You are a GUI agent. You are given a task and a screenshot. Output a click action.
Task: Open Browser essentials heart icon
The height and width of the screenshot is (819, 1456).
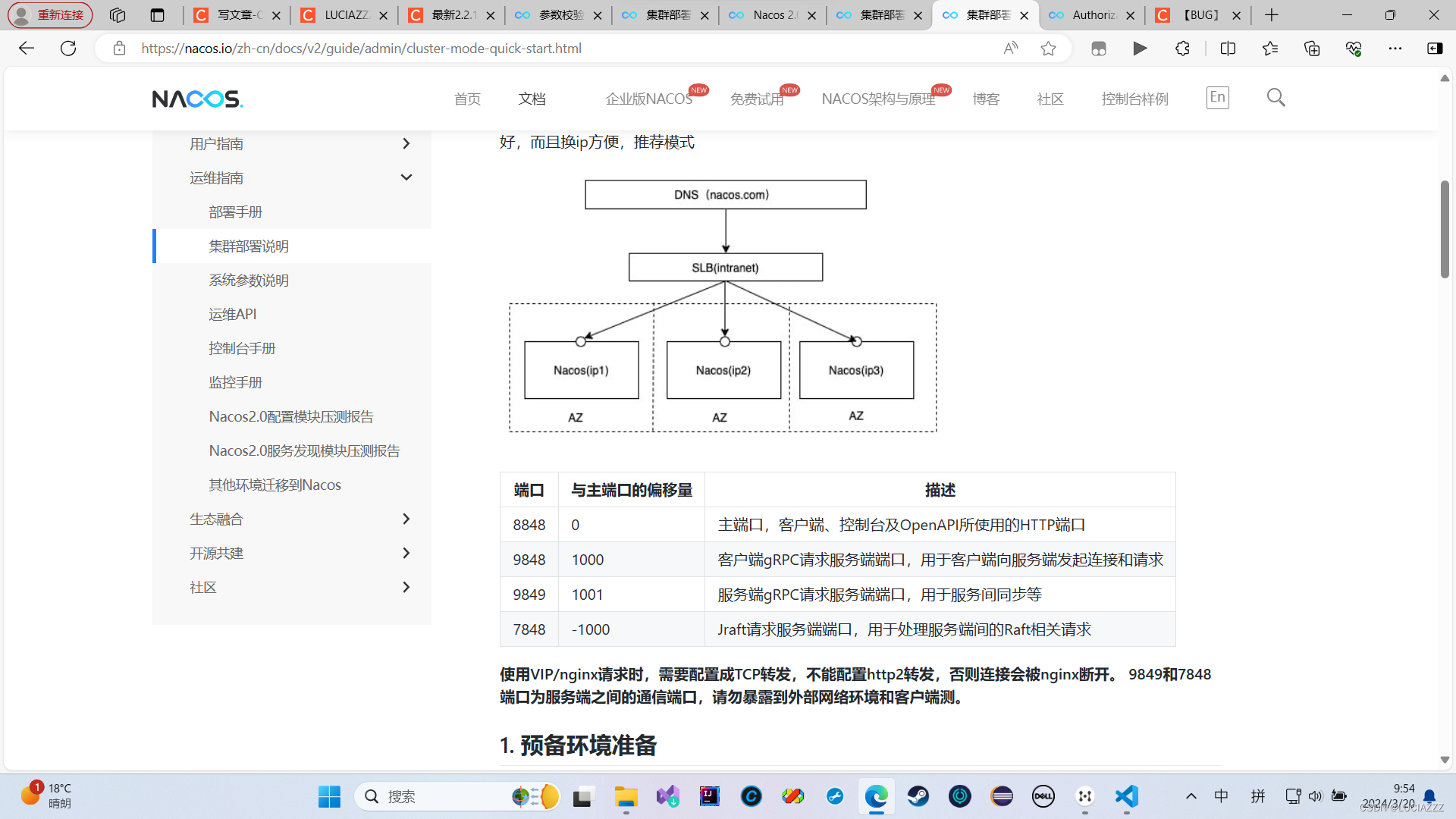coord(1354,49)
